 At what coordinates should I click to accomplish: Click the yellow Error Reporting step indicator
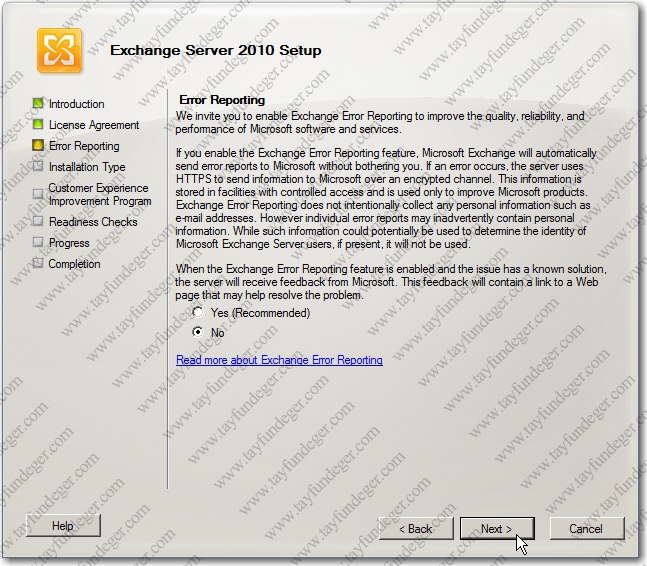point(38,145)
